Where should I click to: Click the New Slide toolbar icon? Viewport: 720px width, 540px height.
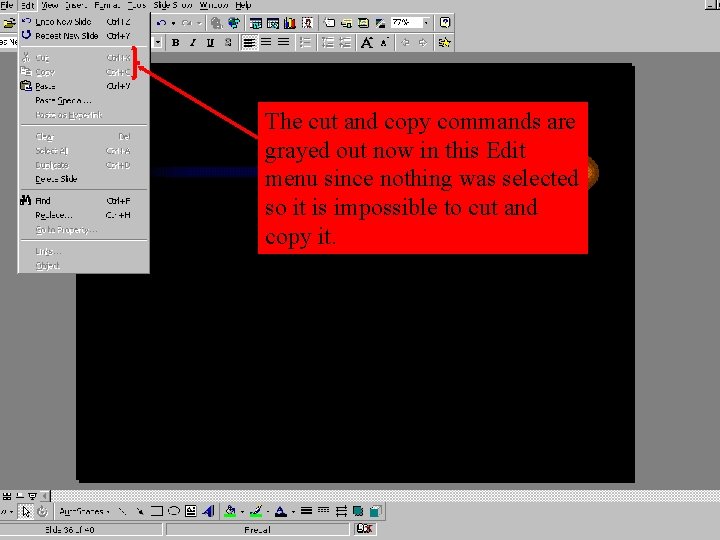click(329, 22)
